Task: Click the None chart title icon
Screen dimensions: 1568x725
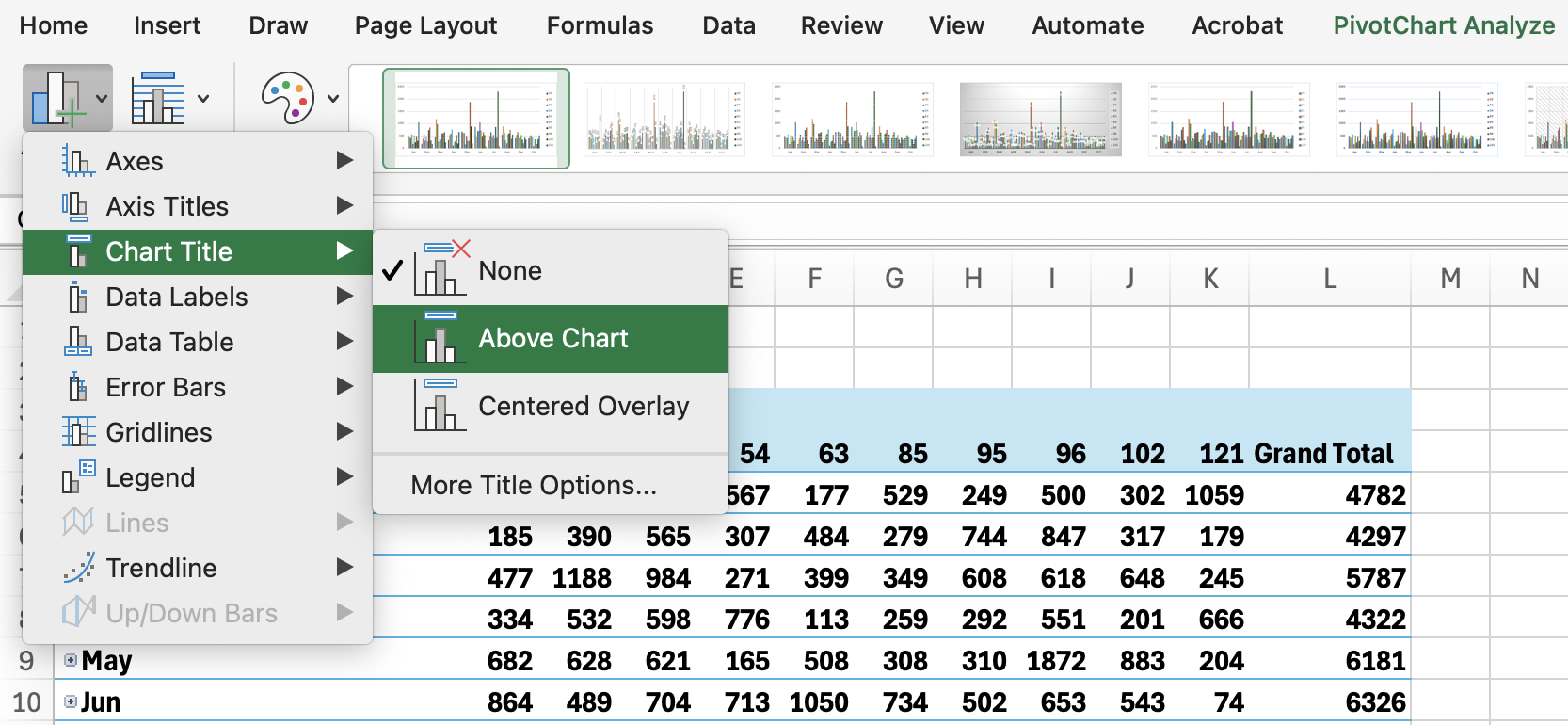Action: [441, 270]
